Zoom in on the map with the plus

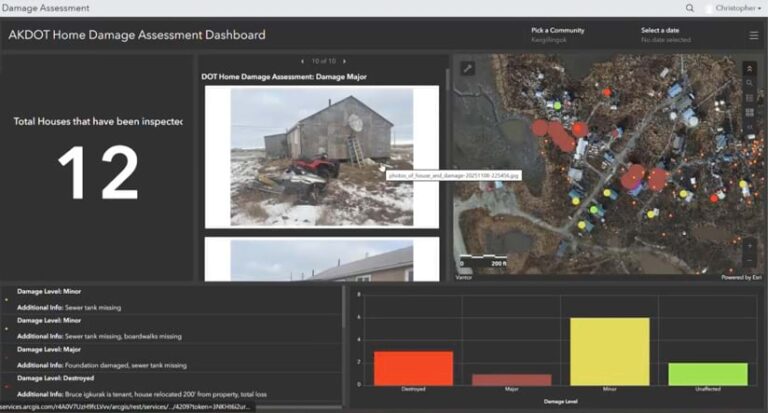point(749,246)
